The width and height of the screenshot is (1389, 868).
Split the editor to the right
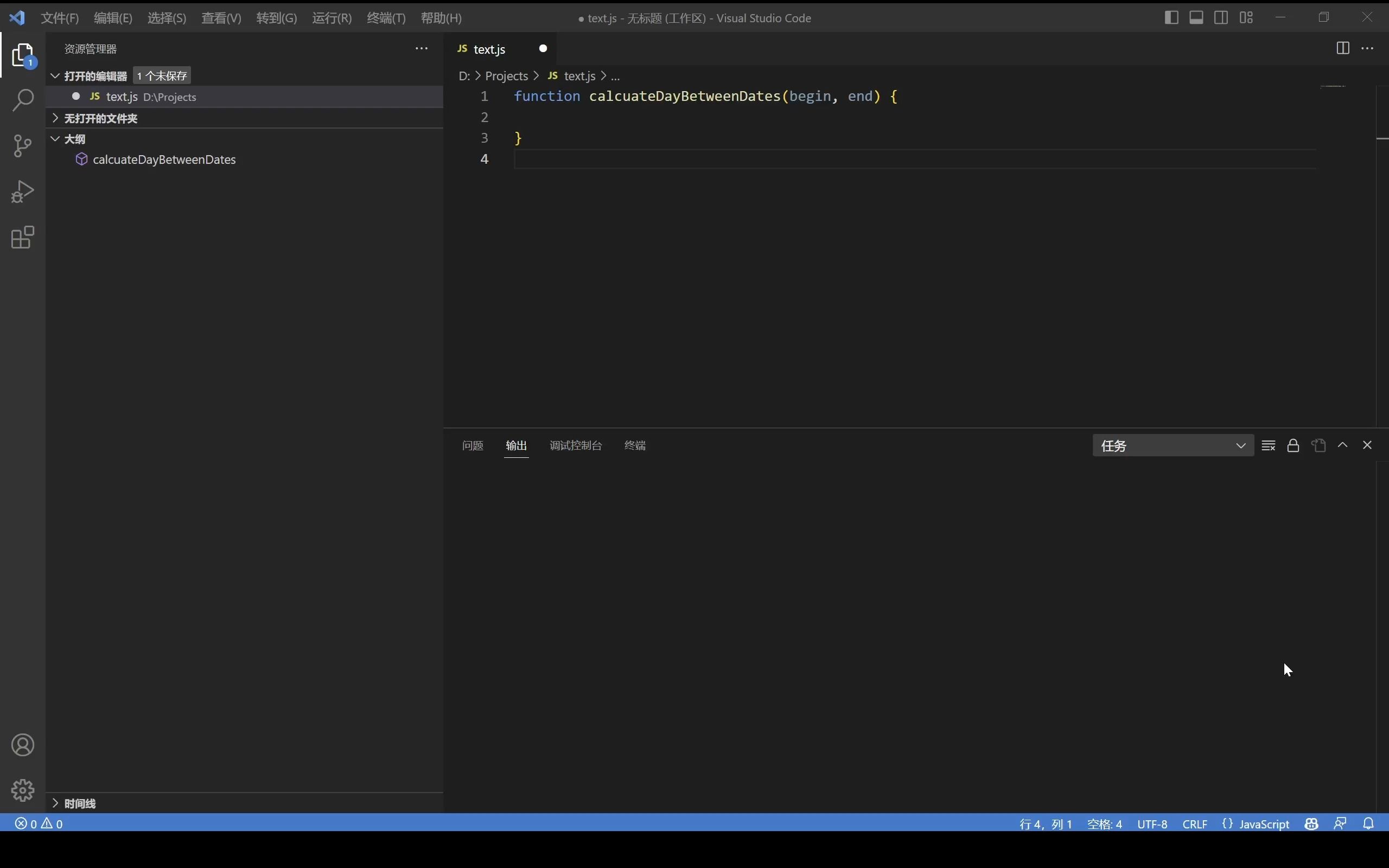(1342, 48)
